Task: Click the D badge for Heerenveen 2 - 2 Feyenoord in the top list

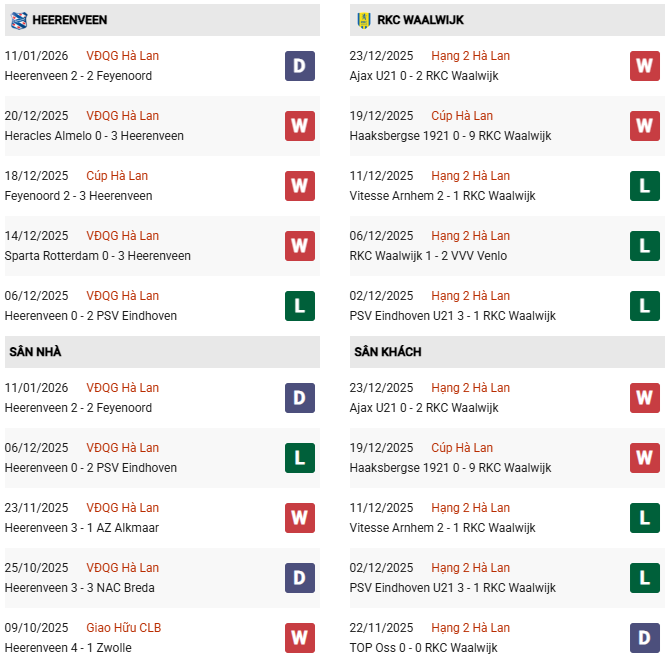Action: coord(300,66)
